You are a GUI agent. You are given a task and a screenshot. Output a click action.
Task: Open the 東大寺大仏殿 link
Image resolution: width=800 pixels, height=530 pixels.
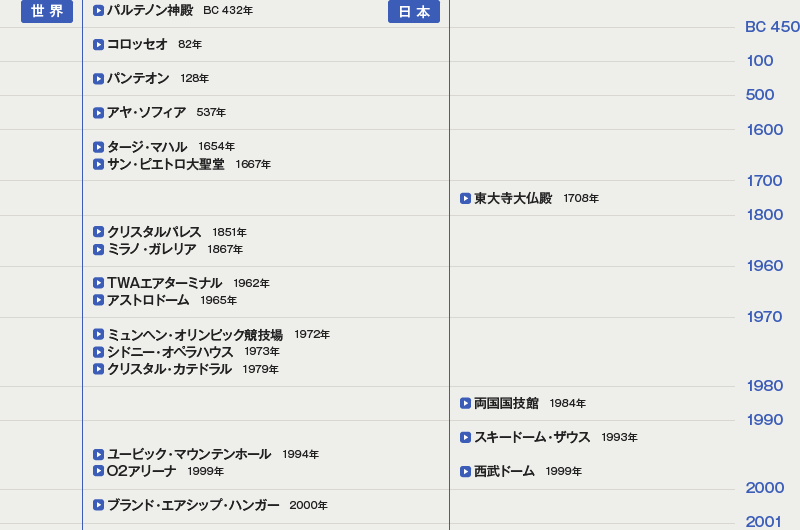pyautogui.click(x=513, y=198)
